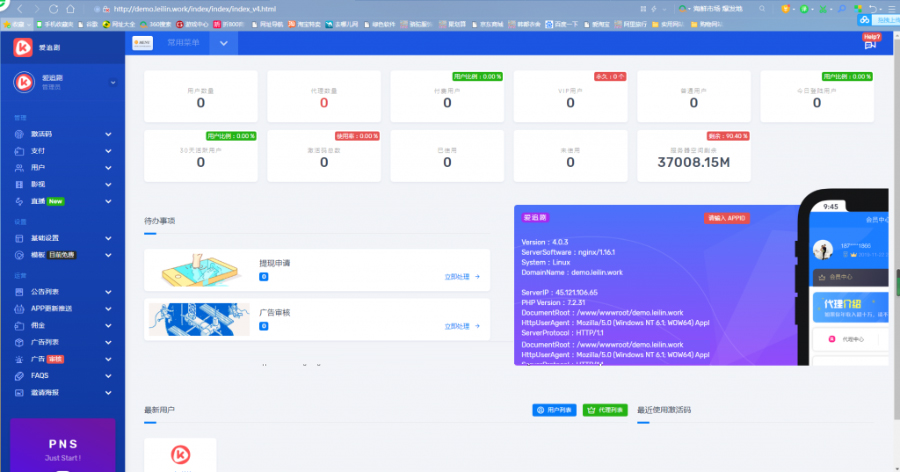Click the 管理员 profile avatar in sidebar
The image size is (900, 472).
click(24, 82)
